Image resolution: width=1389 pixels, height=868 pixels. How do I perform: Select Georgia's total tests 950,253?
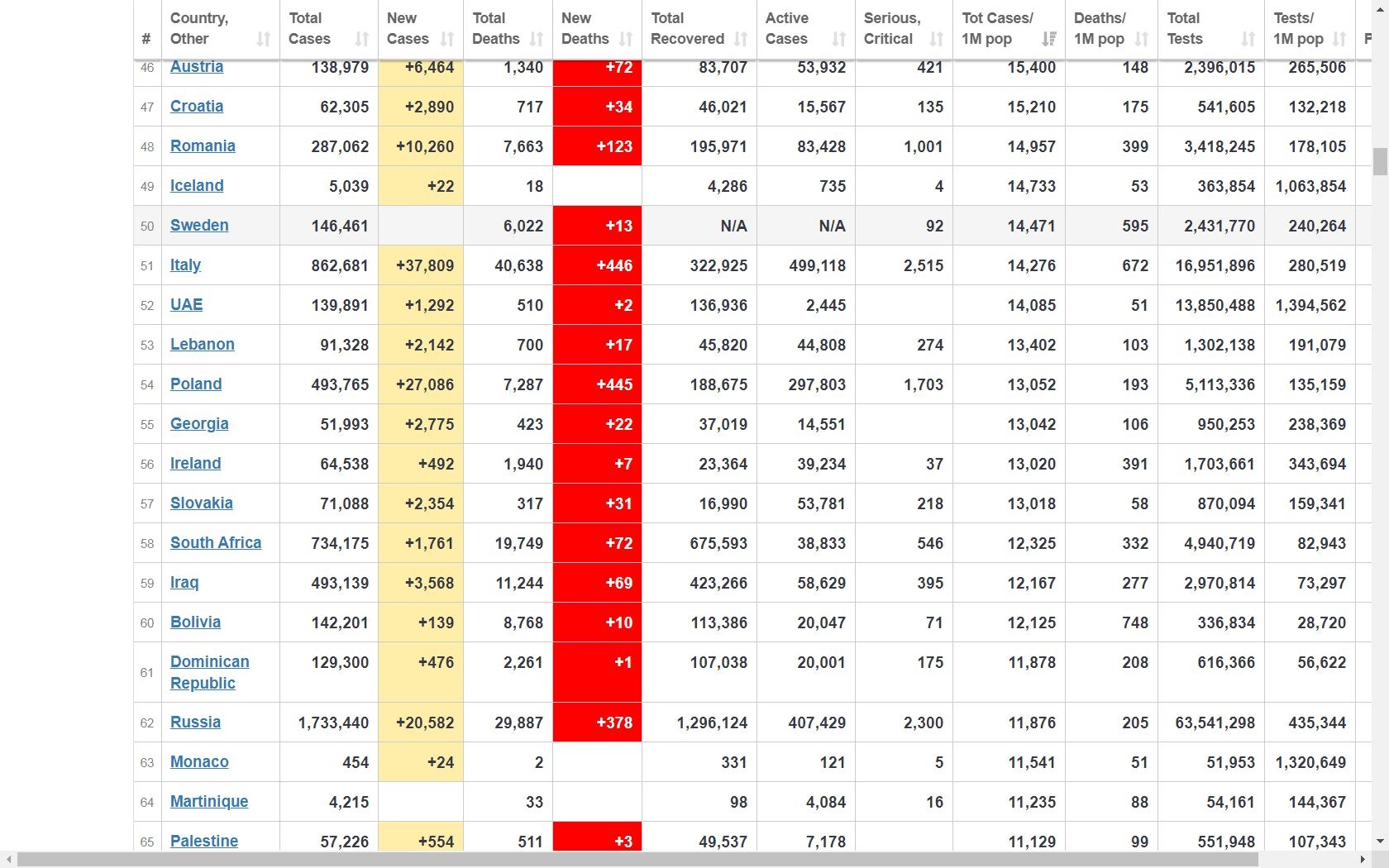click(1211, 424)
